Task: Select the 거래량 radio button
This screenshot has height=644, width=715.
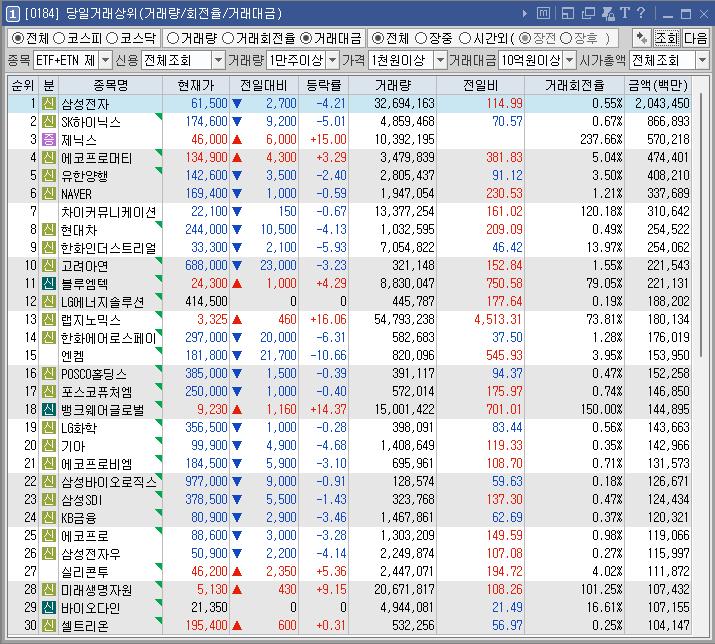Action: (x=173, y=38)
